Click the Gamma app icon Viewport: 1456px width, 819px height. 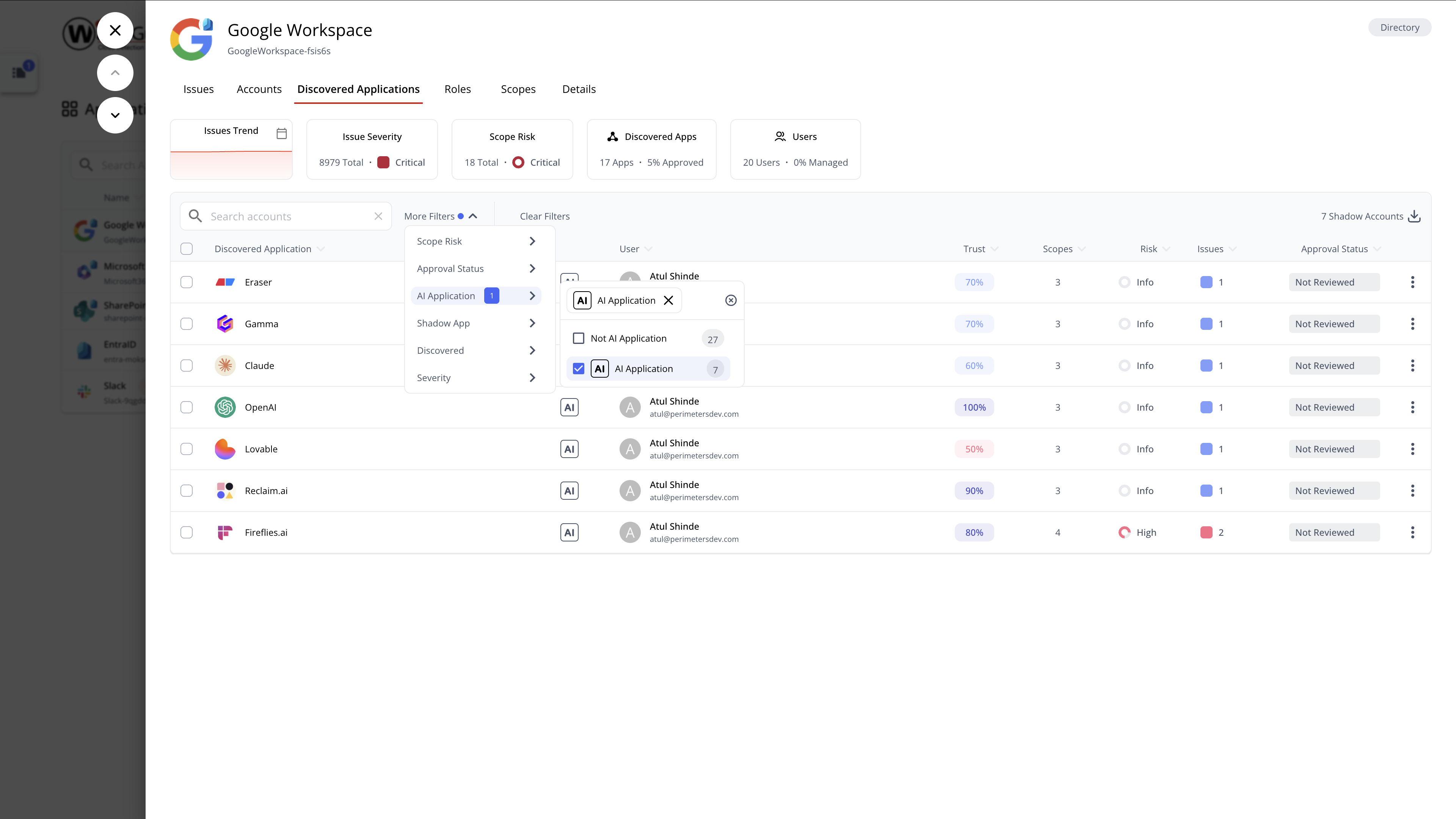point(225,324)
